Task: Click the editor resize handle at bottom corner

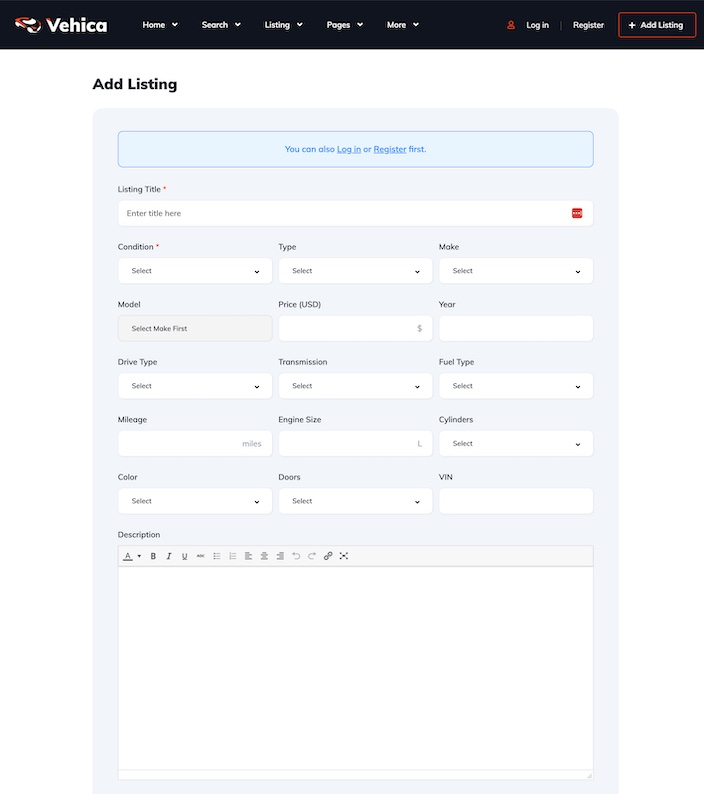Action: point(589,775)
